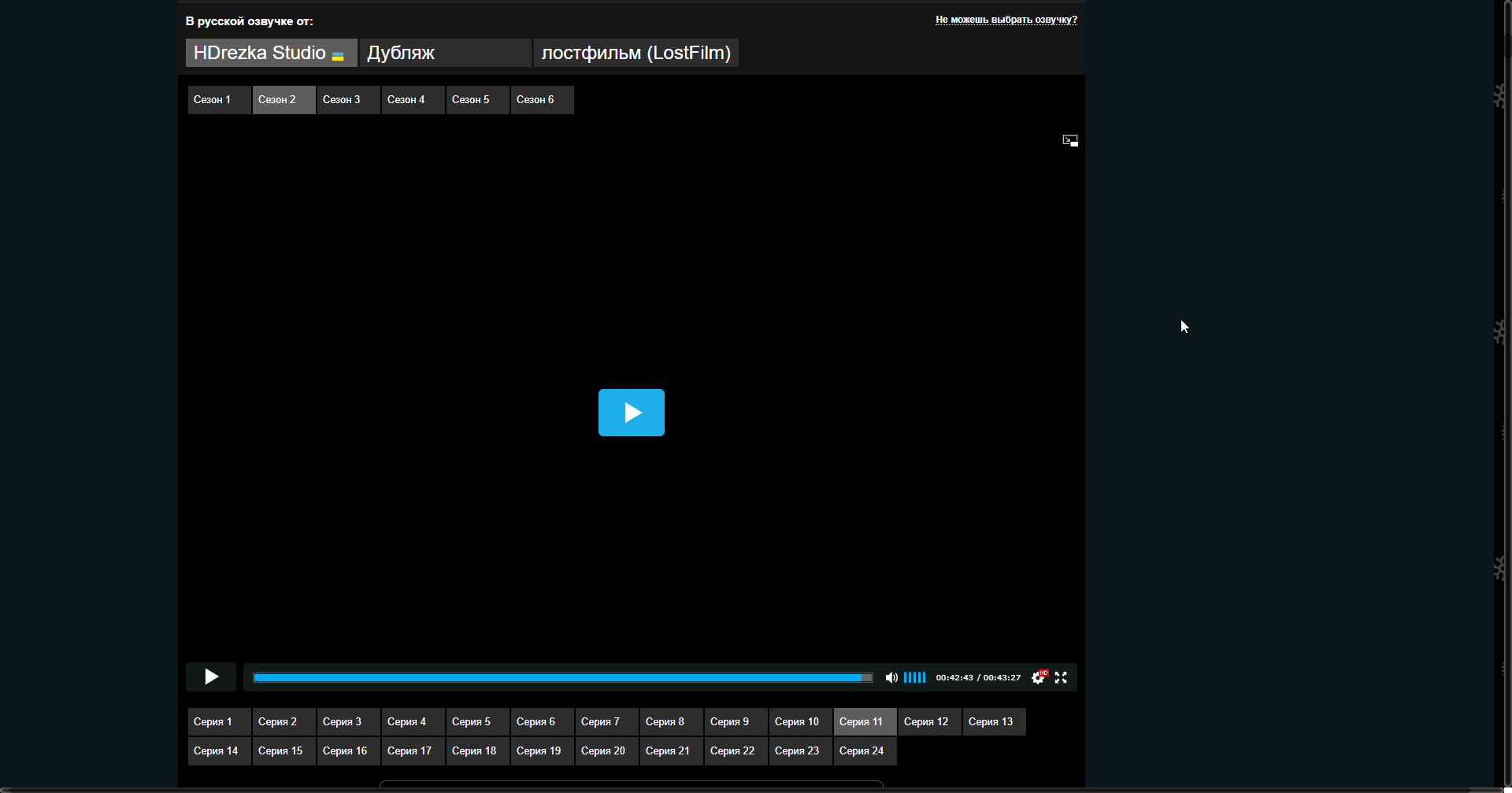
Task: Play episode Серия 12
Action: 928,722
